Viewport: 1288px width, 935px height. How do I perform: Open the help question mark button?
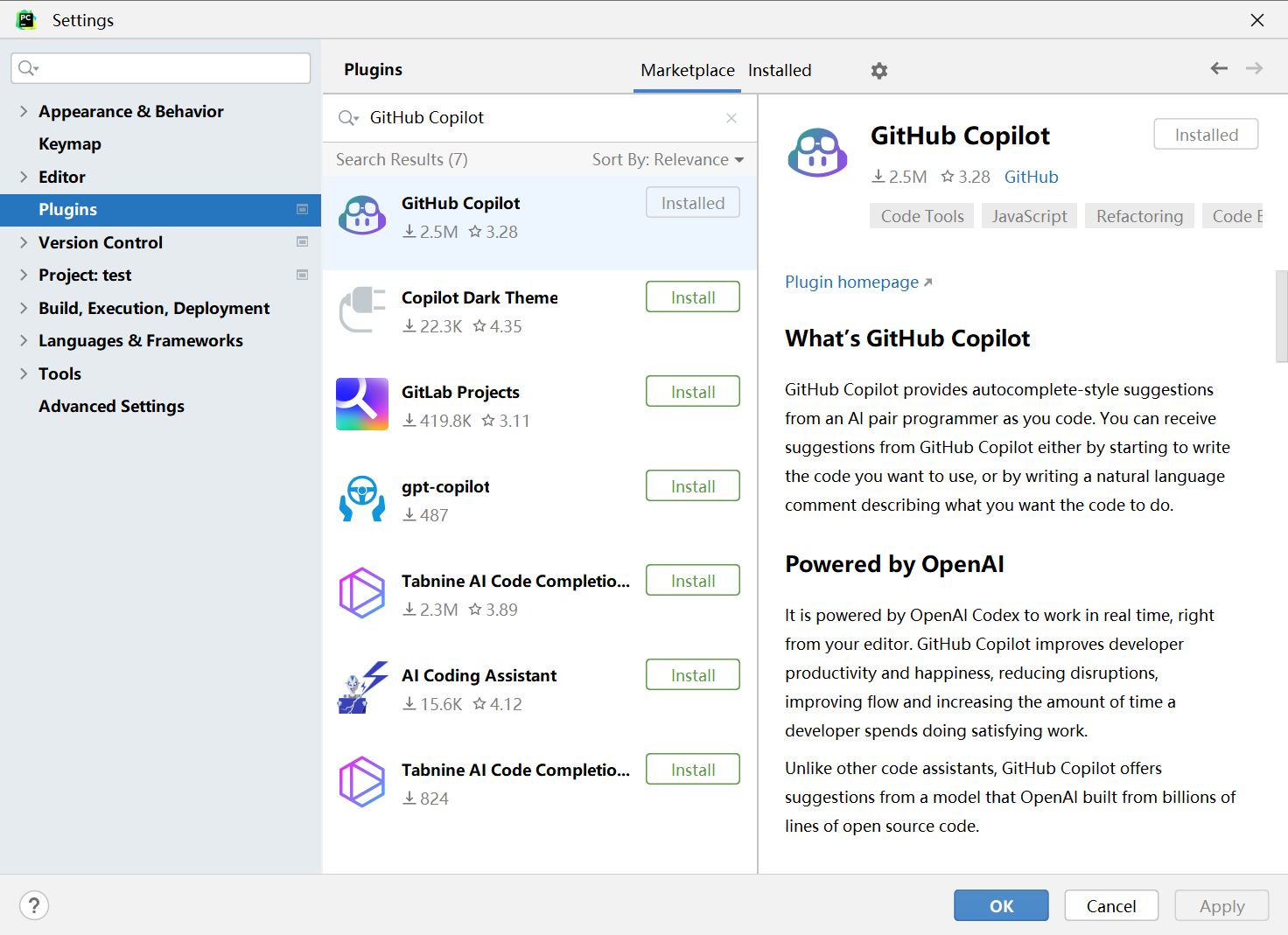pyautogui.click(x=34, y=905)
